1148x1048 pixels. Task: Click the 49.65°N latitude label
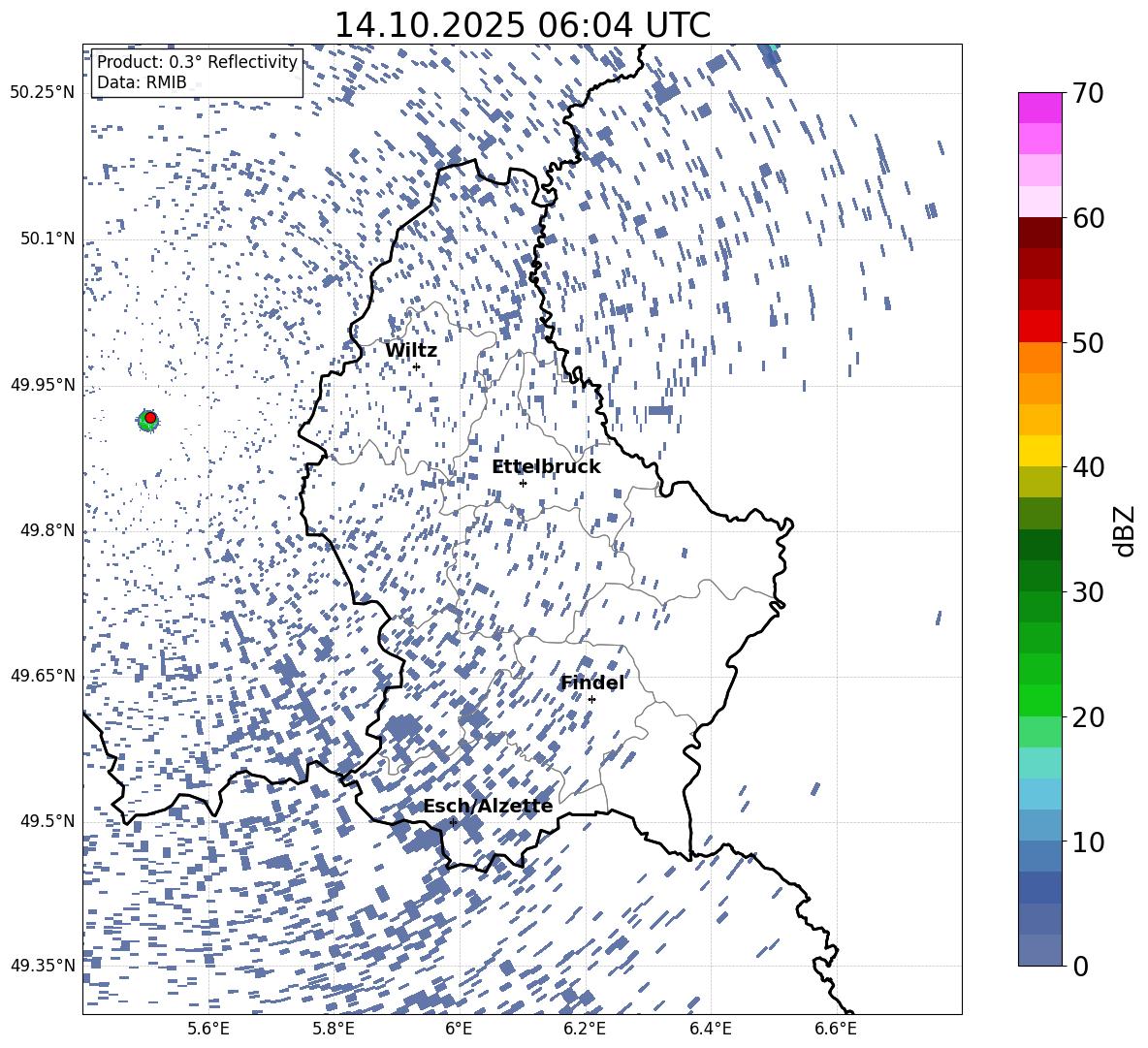(43, 676)
